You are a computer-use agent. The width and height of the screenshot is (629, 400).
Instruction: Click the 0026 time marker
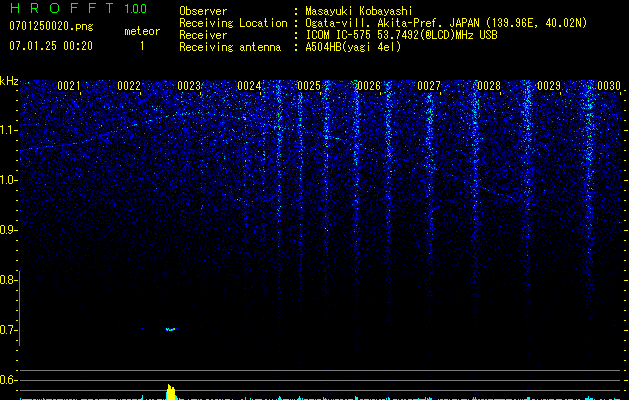pyautogui.click(x=369, y=86)
